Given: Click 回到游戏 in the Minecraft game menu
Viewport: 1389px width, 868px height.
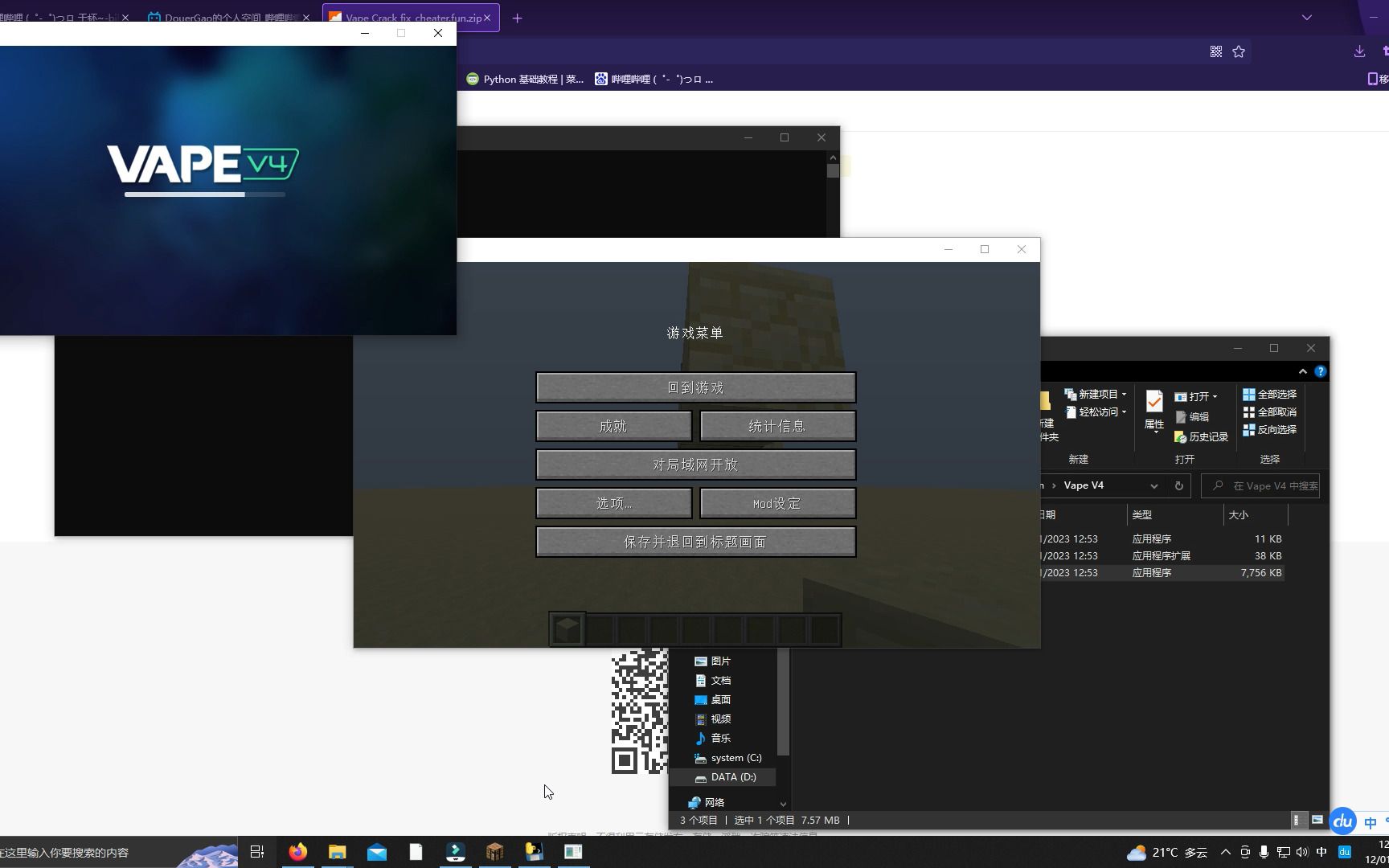Looking at the screenshot, I should pyautogui.click(x=695, y=387).
